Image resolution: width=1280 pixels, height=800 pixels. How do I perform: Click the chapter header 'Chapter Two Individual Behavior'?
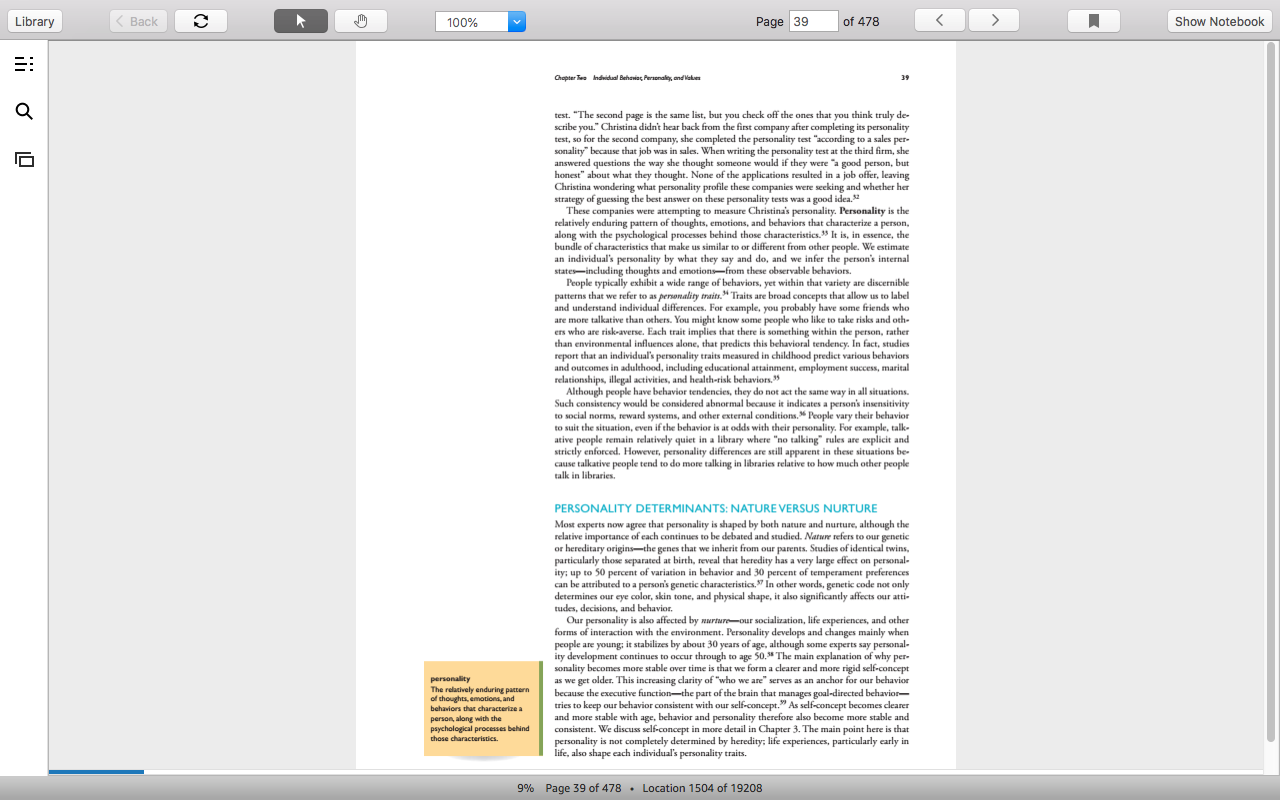click(627, 78)
